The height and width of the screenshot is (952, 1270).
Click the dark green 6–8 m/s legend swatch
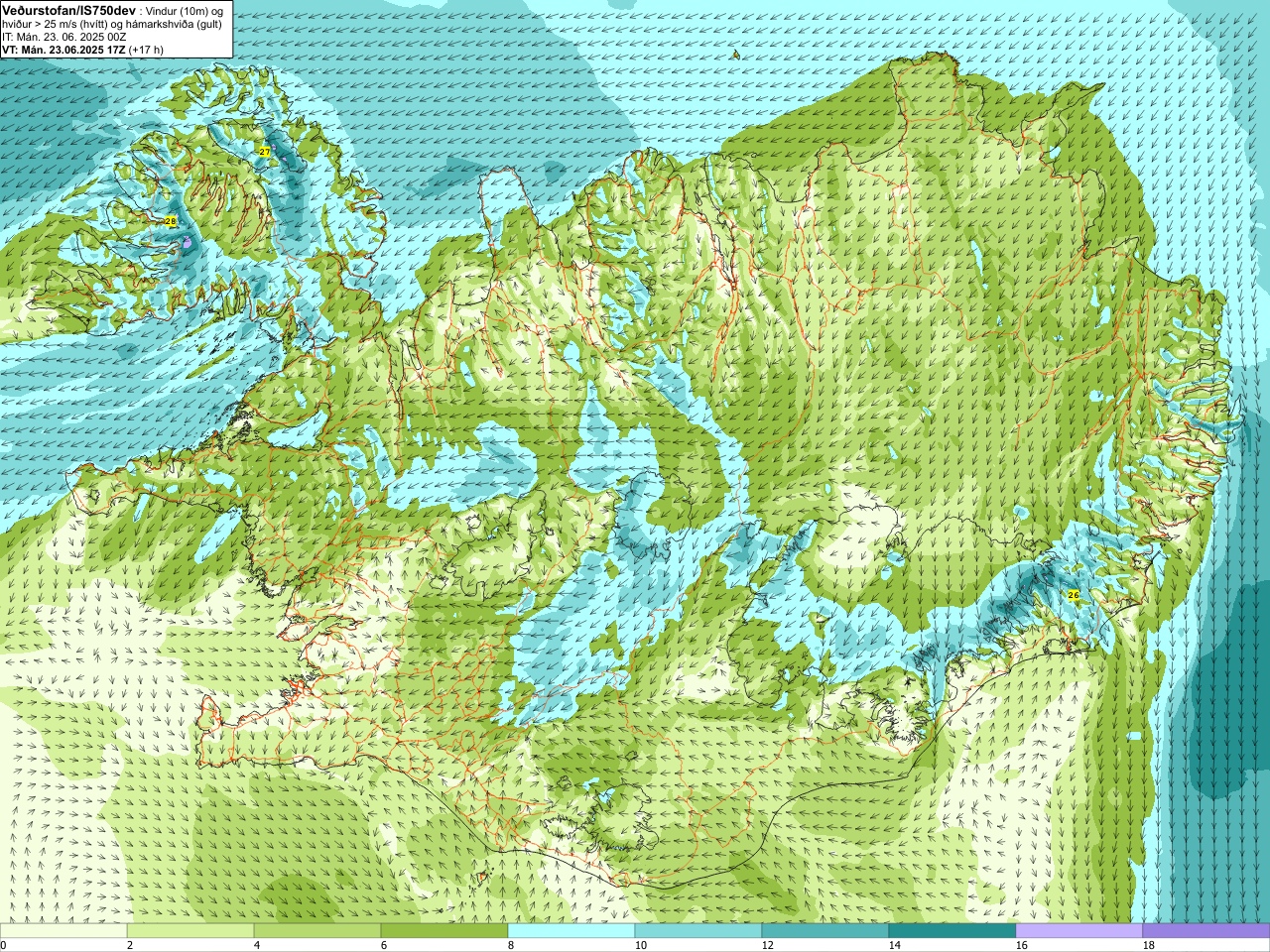point(444,931)
